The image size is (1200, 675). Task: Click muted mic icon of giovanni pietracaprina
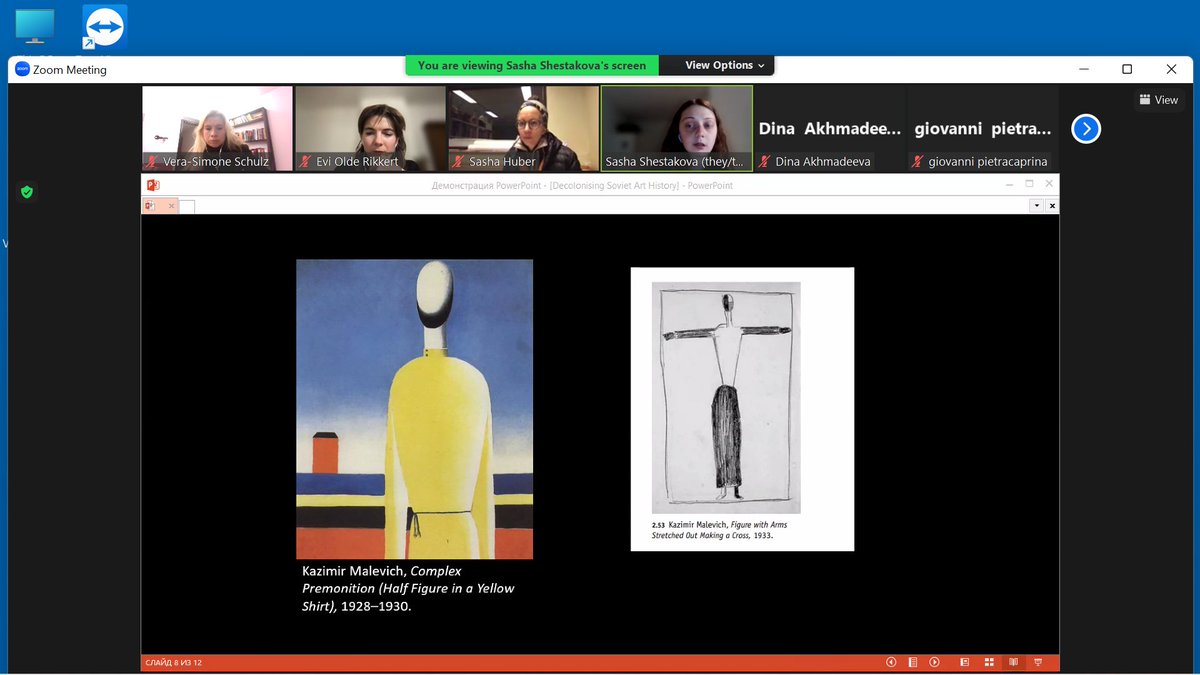tap(918, 161)
